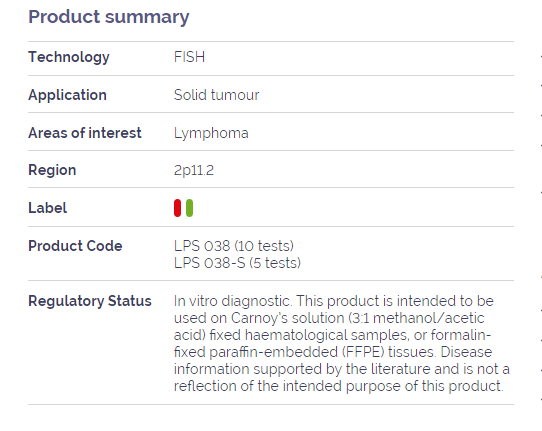Click the Lymphoma area of interest
The image size is (542, 431).
click(211, 133)
